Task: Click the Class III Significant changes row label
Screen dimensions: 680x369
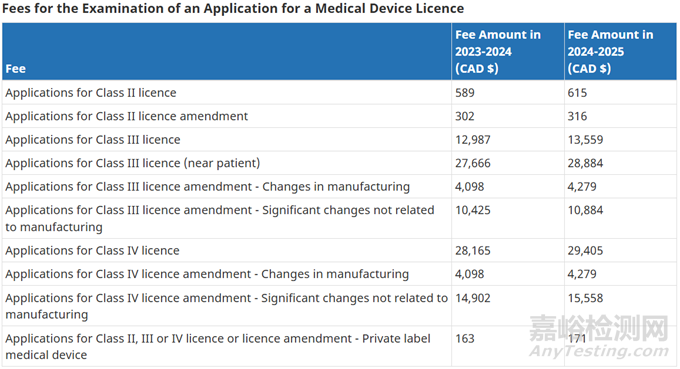Action: (220, 219)
